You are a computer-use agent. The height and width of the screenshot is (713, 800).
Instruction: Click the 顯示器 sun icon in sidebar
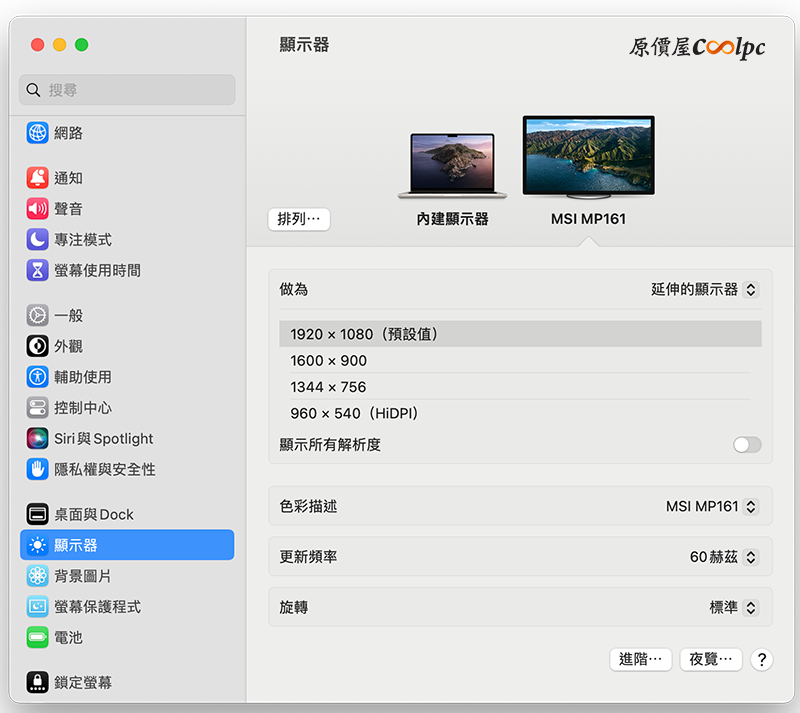tap(37, 545)
